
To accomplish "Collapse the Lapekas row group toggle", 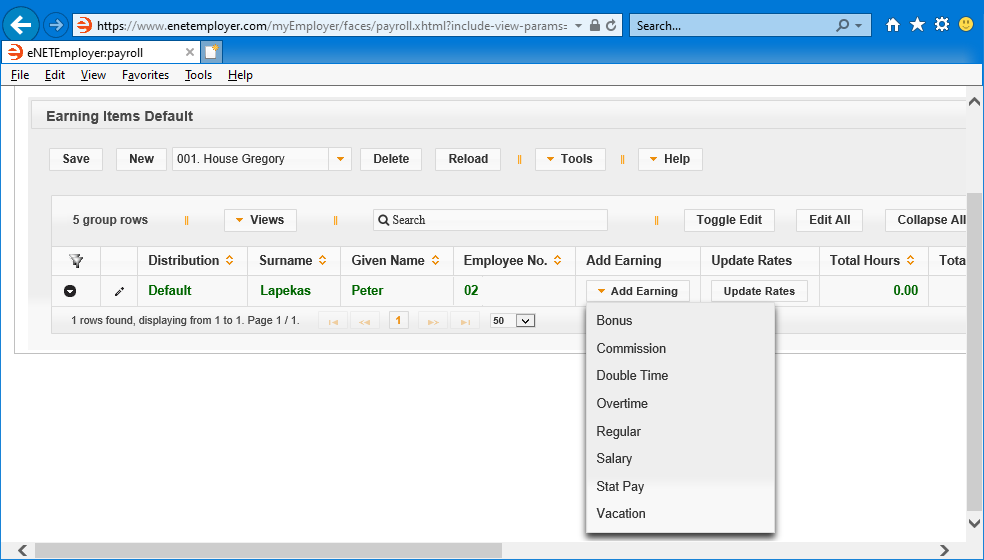I will click(70, 292).
